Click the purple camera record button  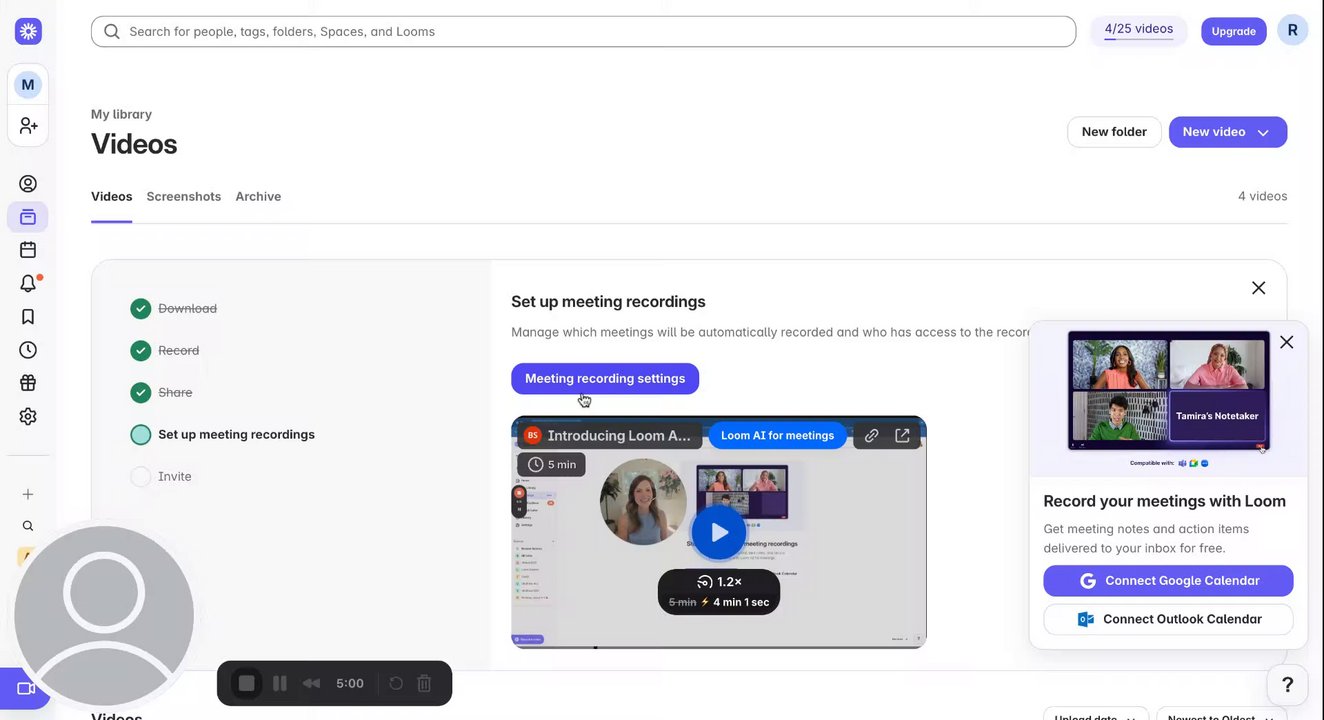(24, 689)
